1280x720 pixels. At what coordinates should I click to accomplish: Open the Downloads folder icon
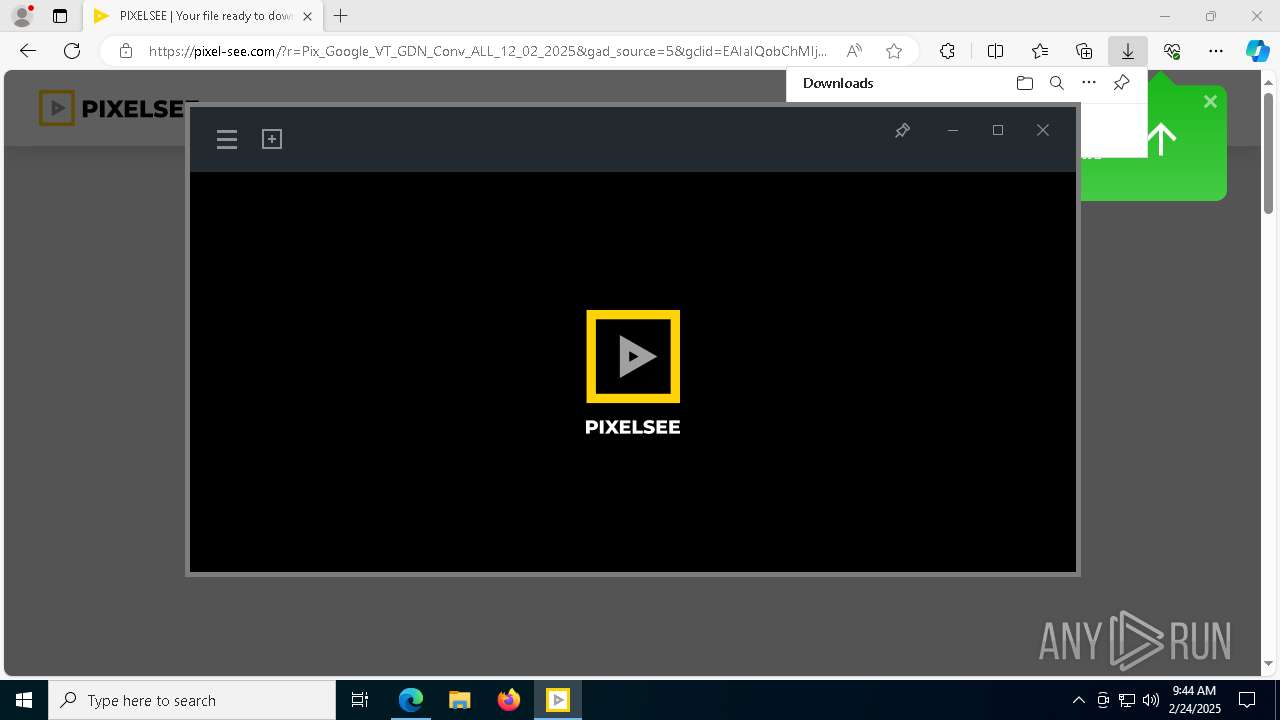(1024, 83)
